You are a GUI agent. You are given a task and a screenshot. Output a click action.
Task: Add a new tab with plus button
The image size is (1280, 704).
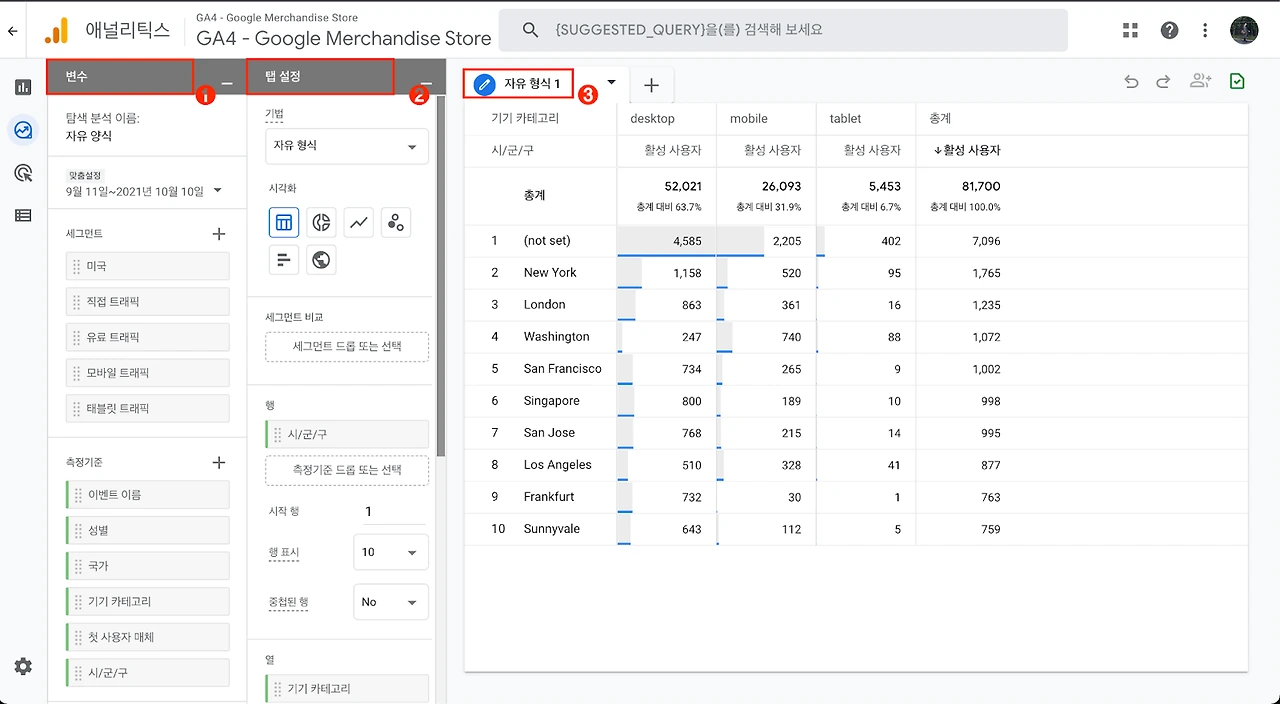pos(651,86)
